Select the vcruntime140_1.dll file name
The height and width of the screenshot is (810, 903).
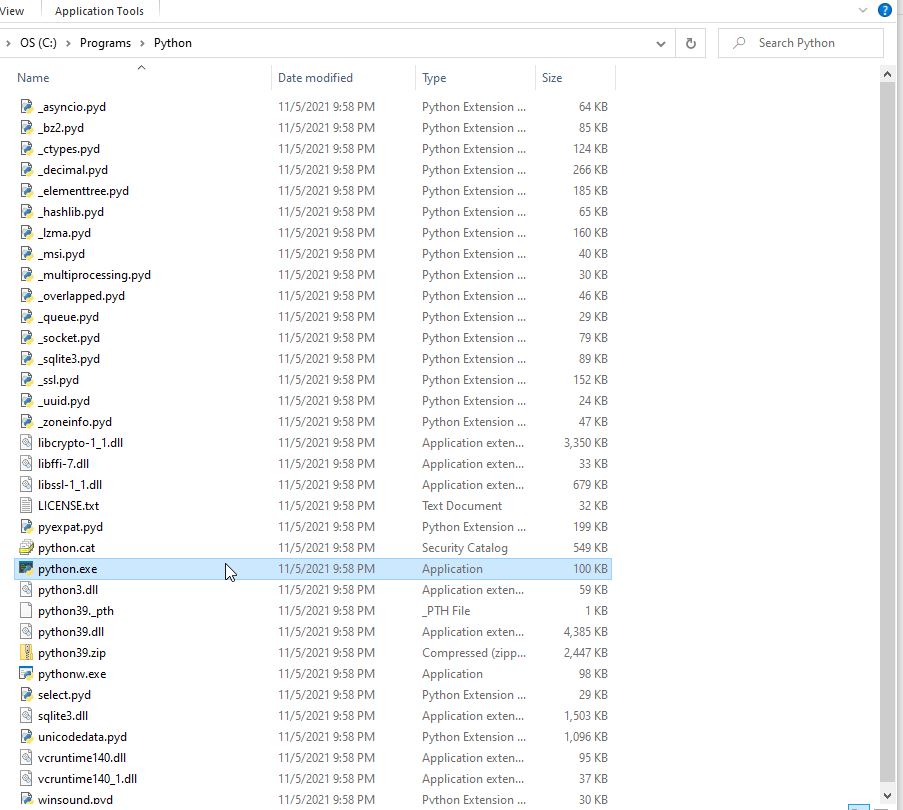pos(88,779)
